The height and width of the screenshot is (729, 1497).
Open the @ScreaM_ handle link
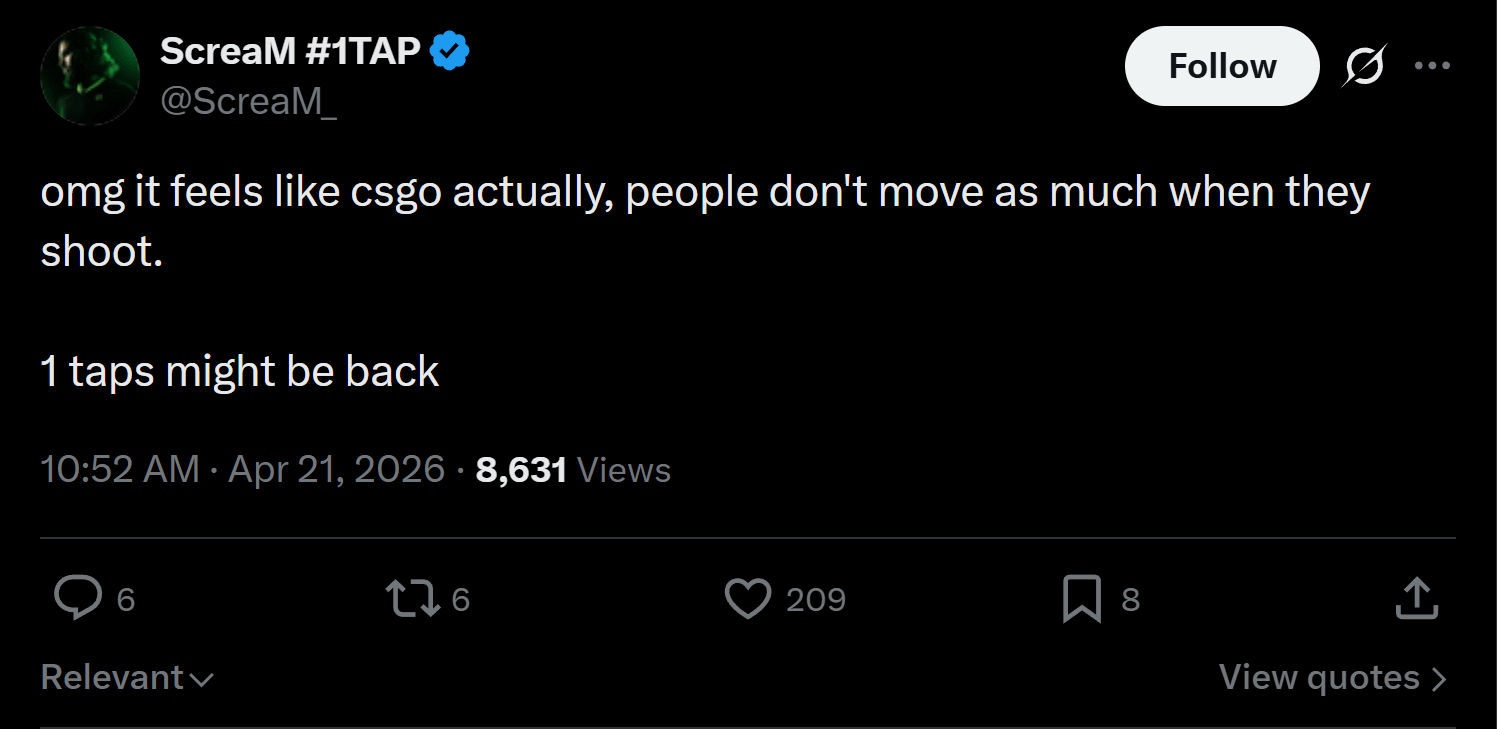[248, 103]
